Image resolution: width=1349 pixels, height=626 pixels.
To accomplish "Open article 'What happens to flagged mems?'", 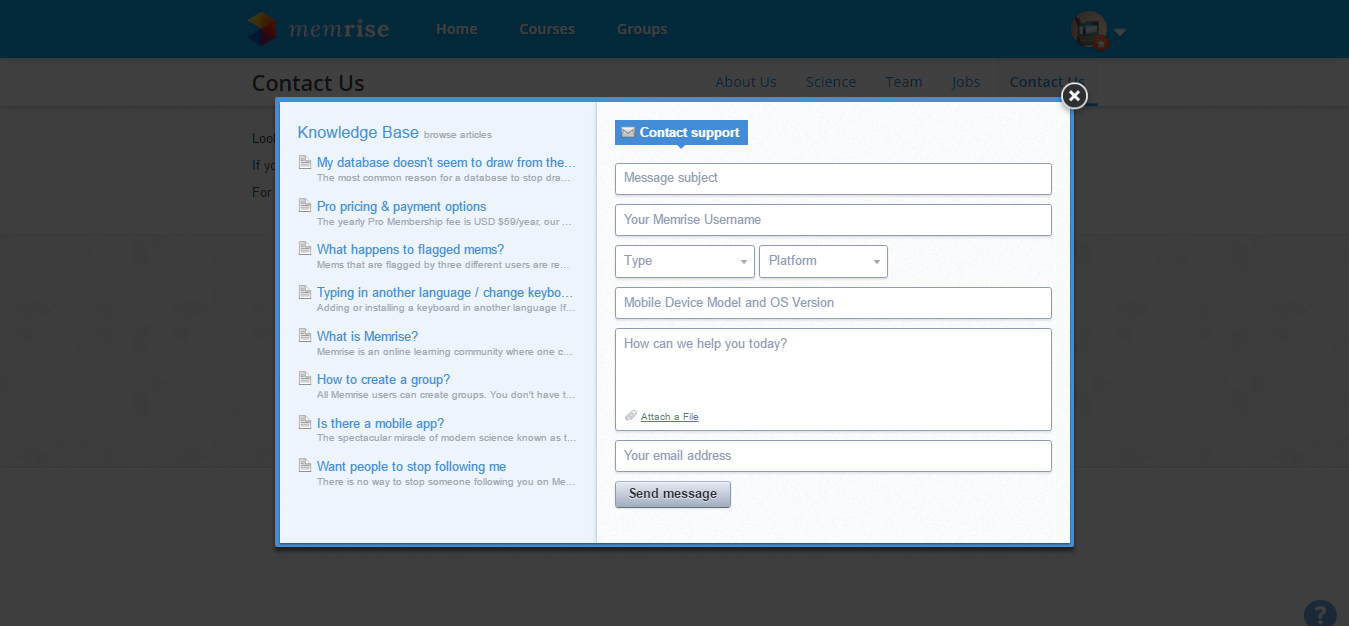I will (410, 249).
